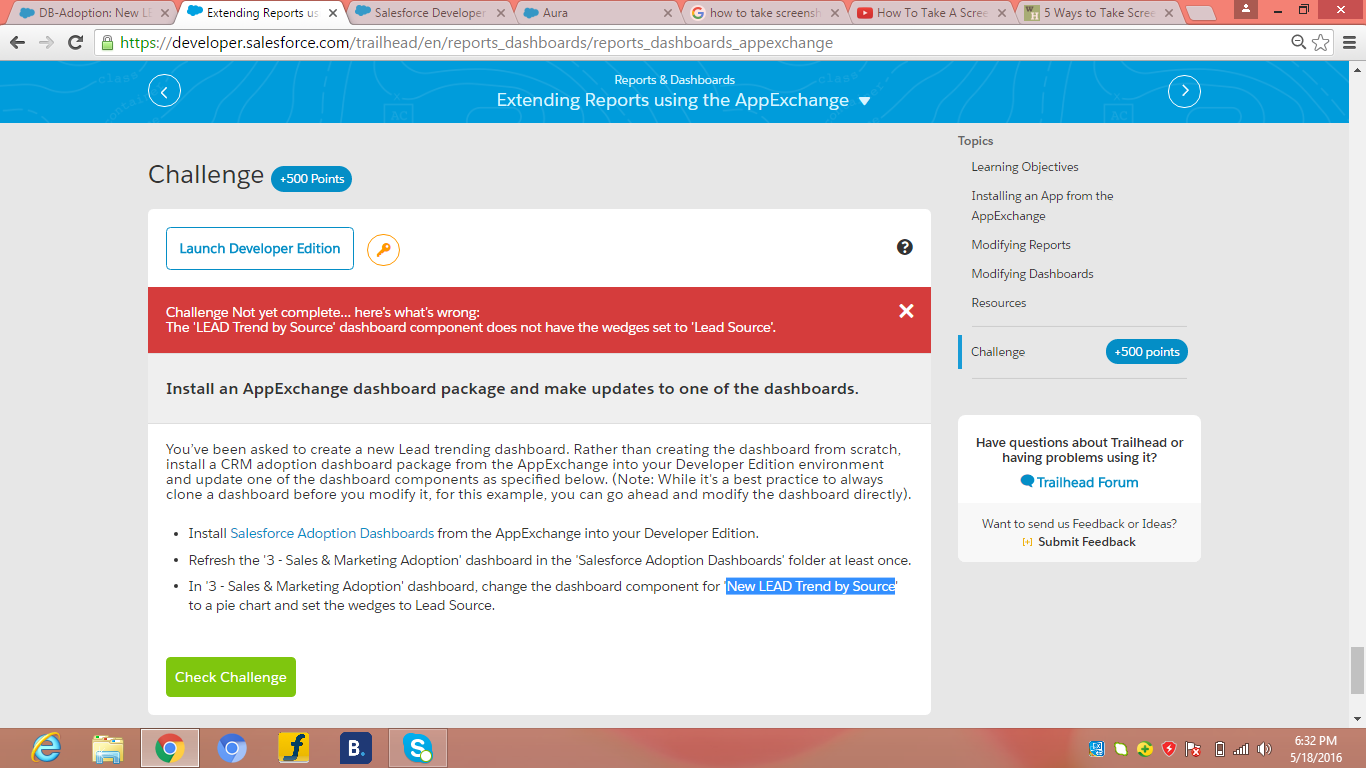Click the yellow-green plus tray icon

pos(1144,749)
